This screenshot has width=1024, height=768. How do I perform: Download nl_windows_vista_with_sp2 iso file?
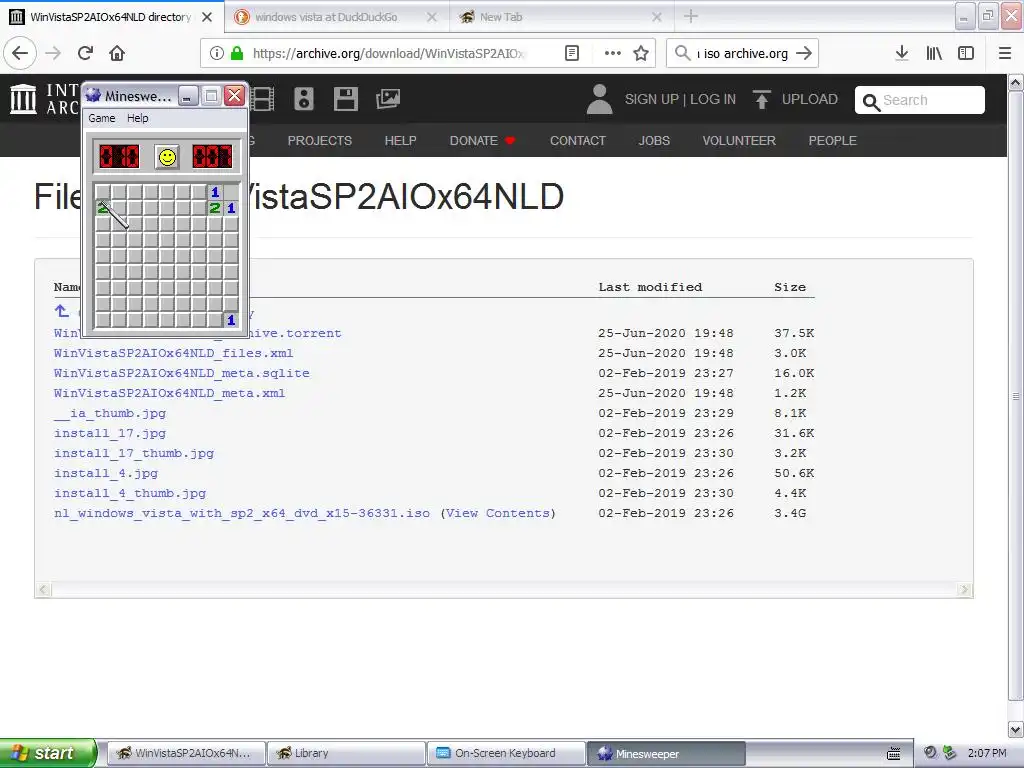pyautogui.click(x=242, y=513)
